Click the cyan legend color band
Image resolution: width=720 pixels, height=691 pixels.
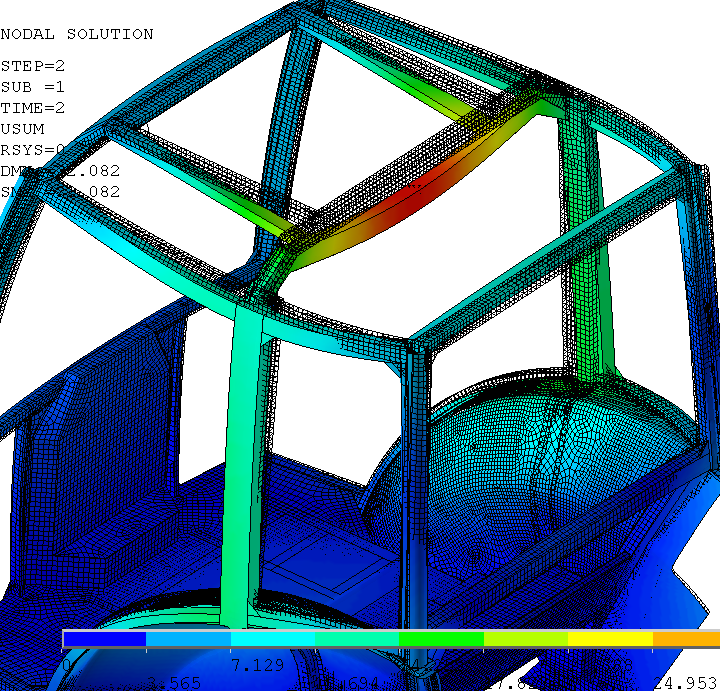pyautogui.click(x=273, y=638)
